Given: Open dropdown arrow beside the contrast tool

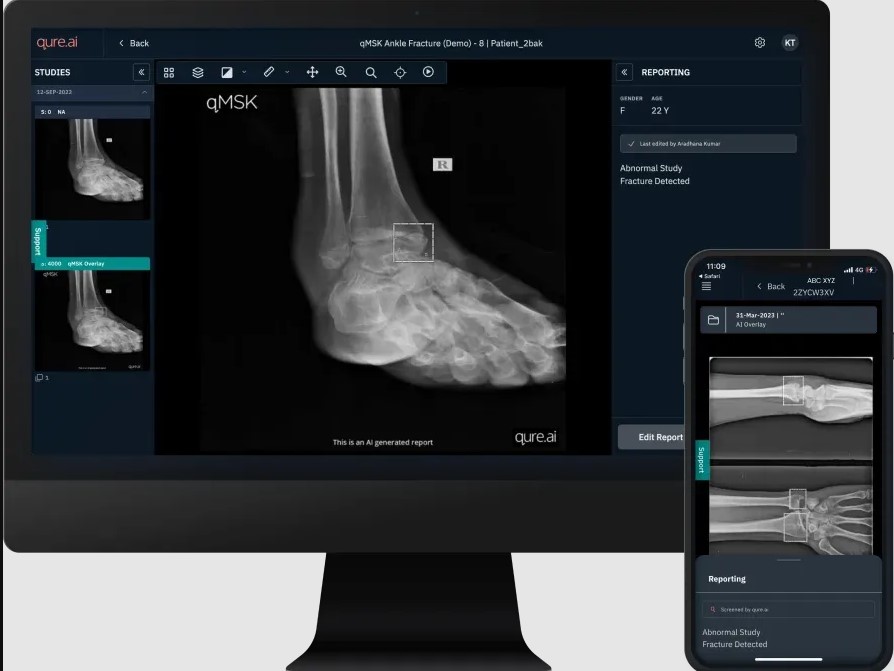Looking at the screenshot, I should 244,72.
